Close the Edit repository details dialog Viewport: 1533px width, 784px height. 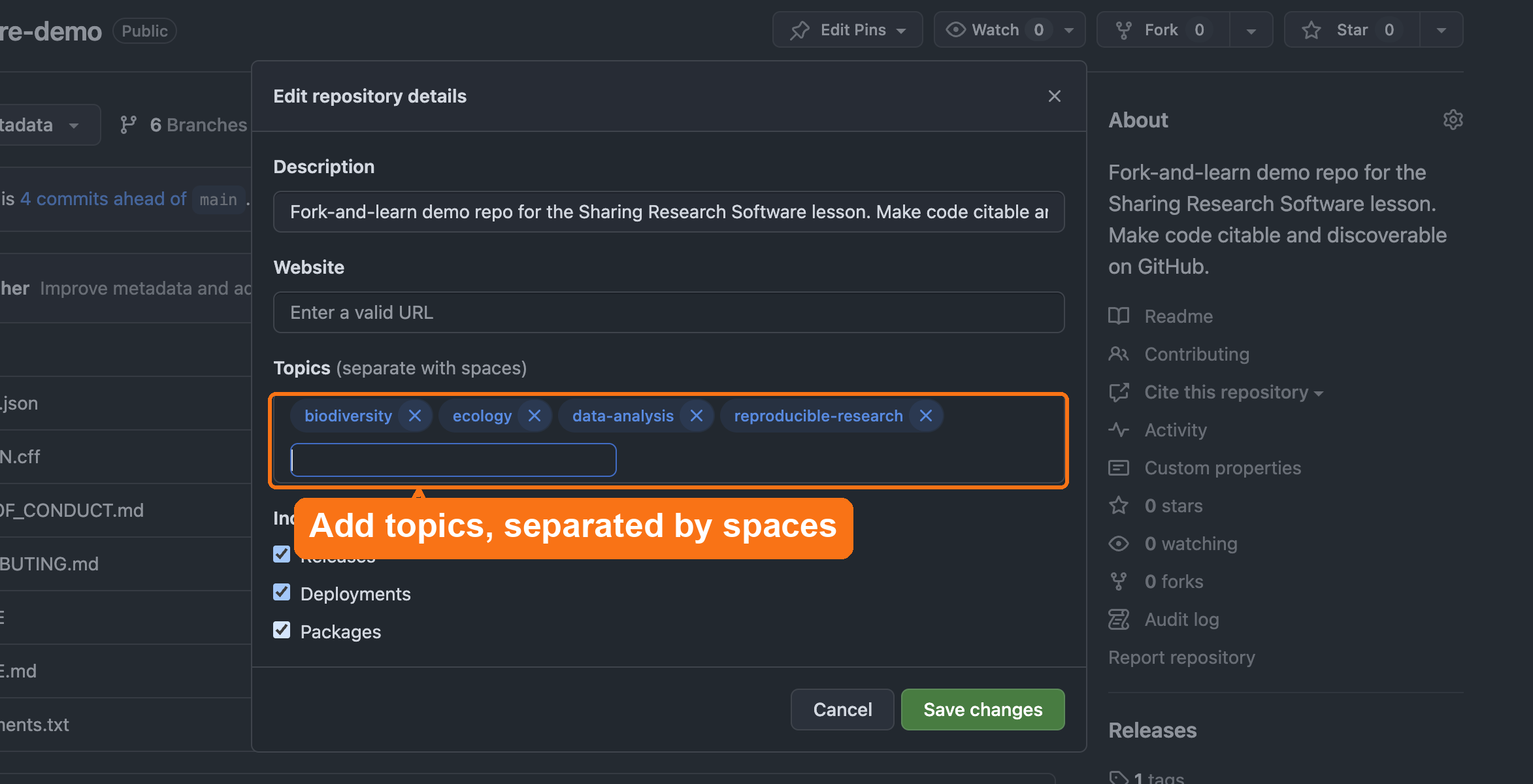1054,96
